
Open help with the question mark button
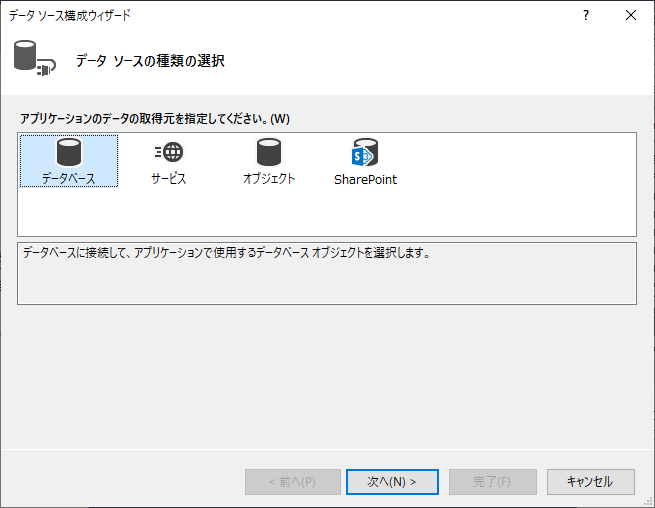[586, 15]
